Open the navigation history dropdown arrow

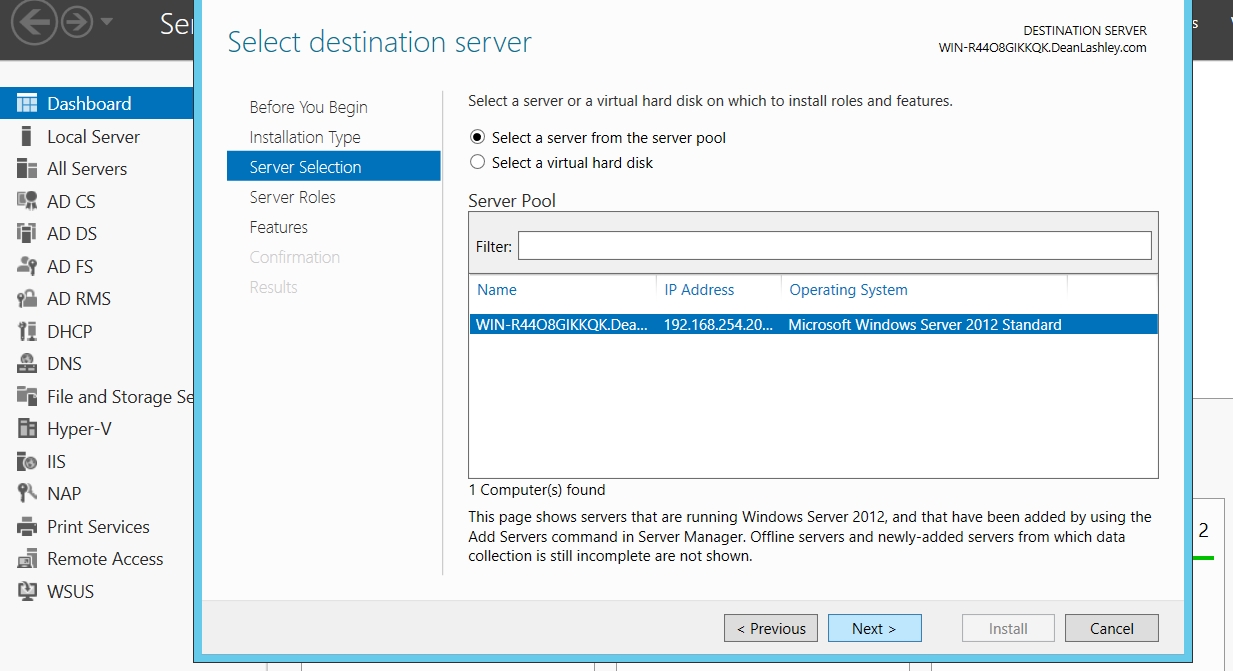[106, 22]
